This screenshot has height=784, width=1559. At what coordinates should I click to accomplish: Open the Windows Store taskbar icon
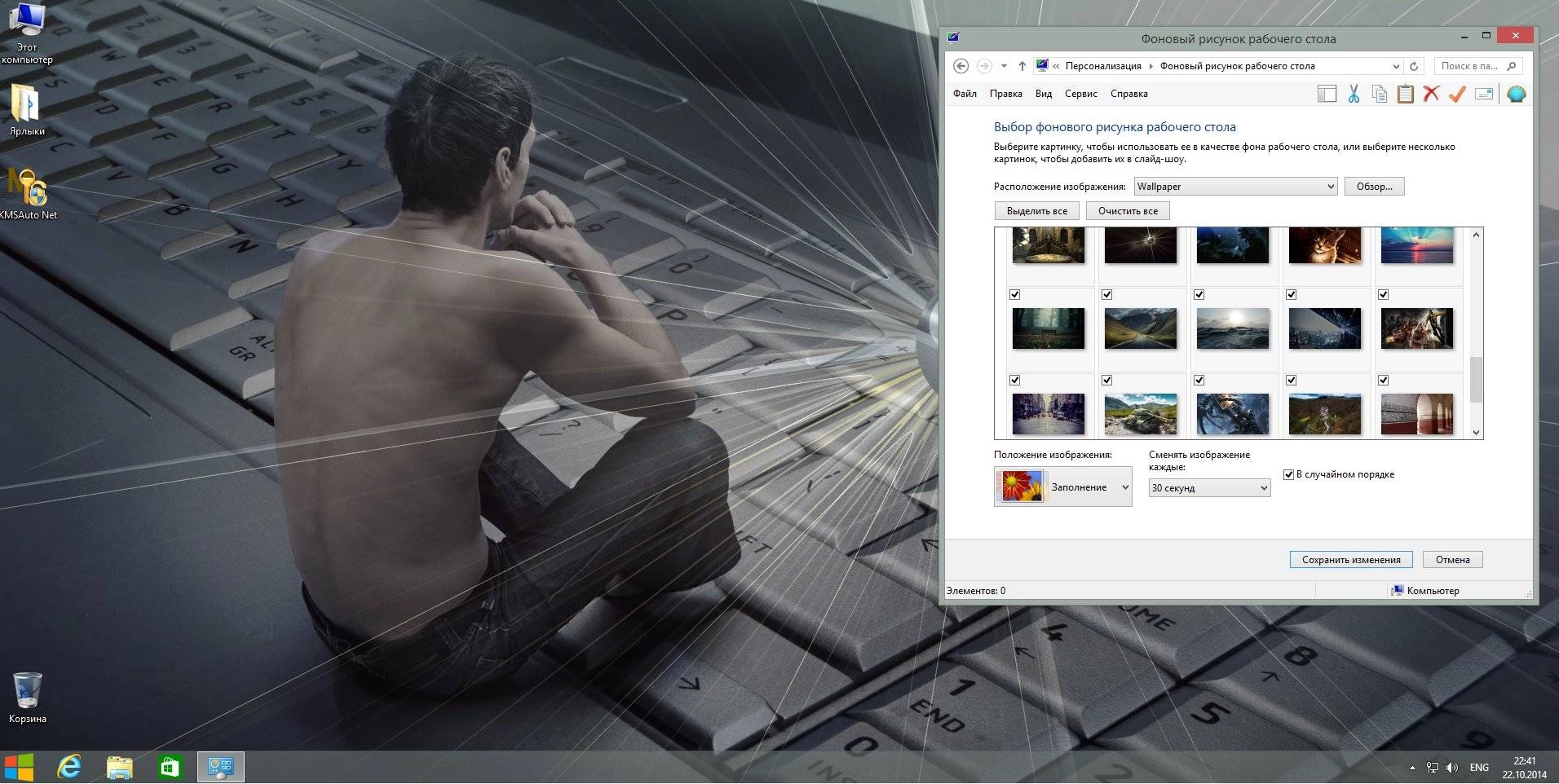coord(170,767)
